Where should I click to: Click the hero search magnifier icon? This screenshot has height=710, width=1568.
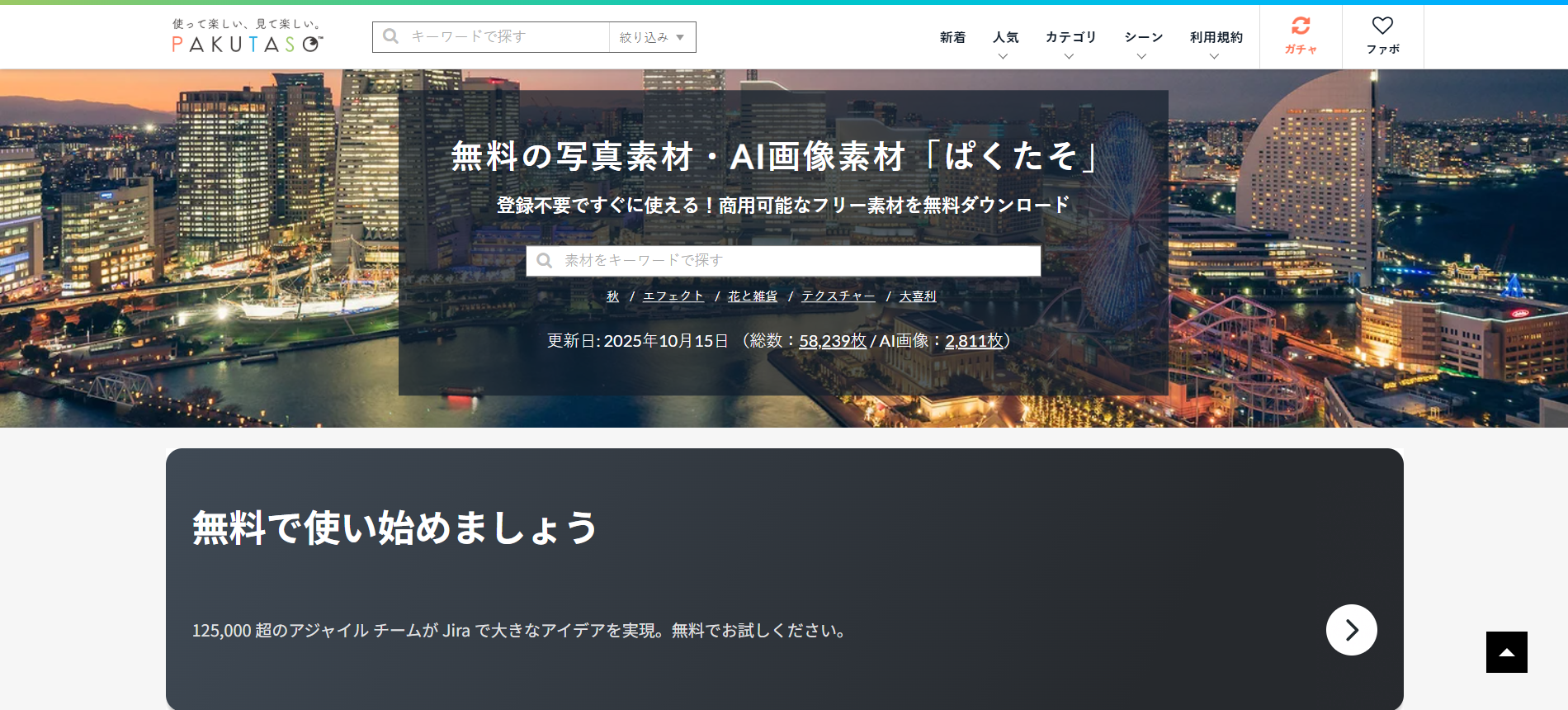click(545, 261)
